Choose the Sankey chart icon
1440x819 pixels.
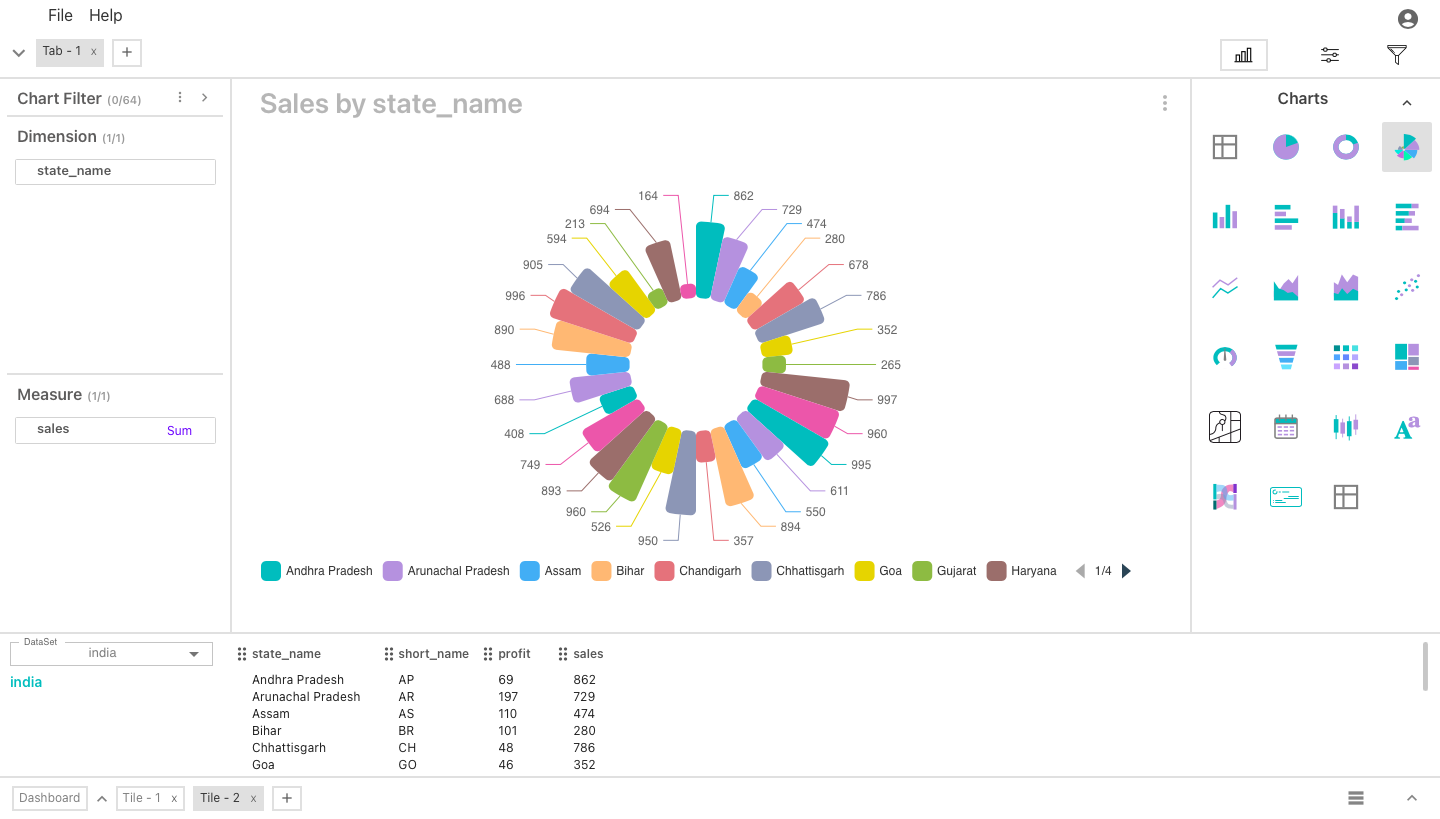[1225, 496]
